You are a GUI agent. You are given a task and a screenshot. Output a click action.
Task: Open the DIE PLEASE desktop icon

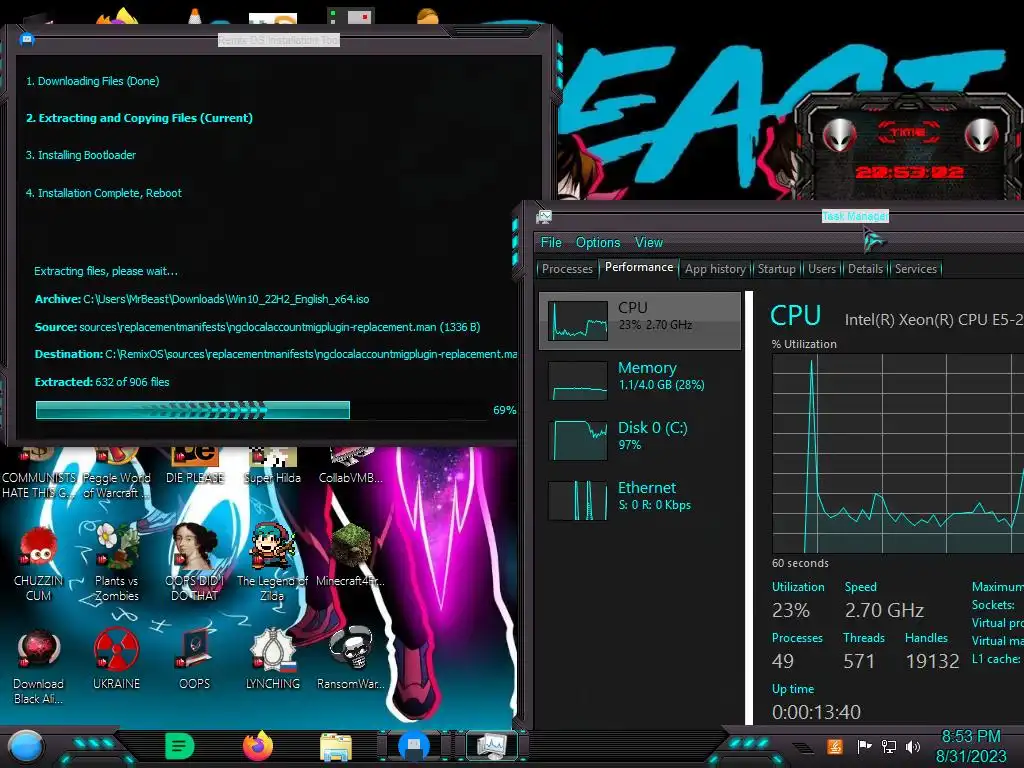195,466
